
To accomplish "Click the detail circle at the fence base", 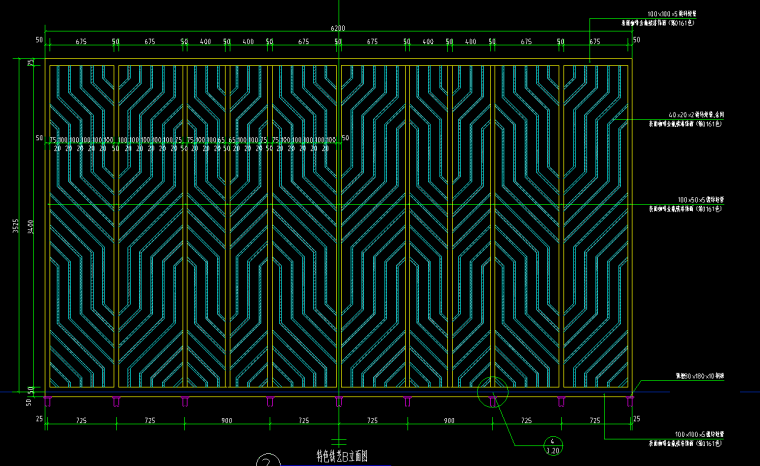I will click(492, 396).
